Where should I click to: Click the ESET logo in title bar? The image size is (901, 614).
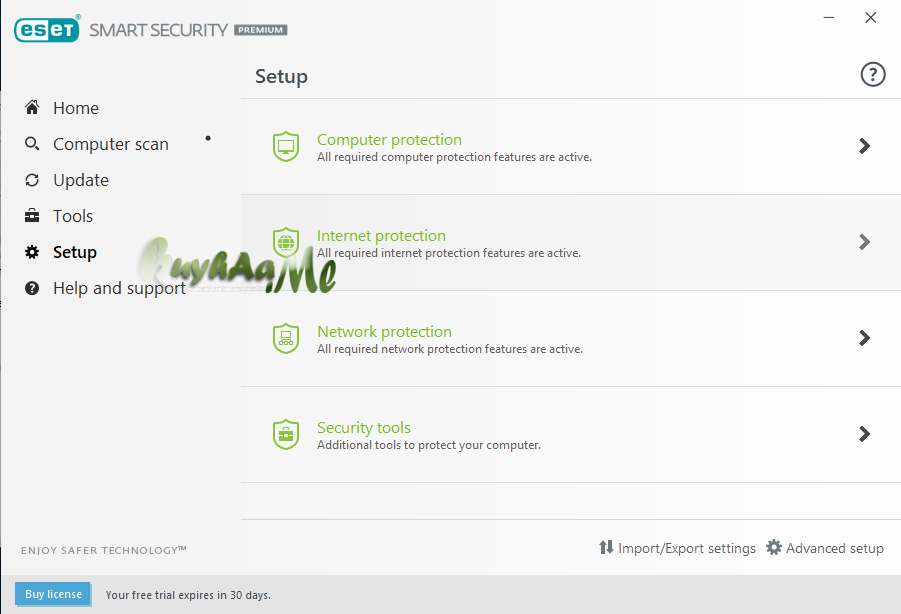47,30
